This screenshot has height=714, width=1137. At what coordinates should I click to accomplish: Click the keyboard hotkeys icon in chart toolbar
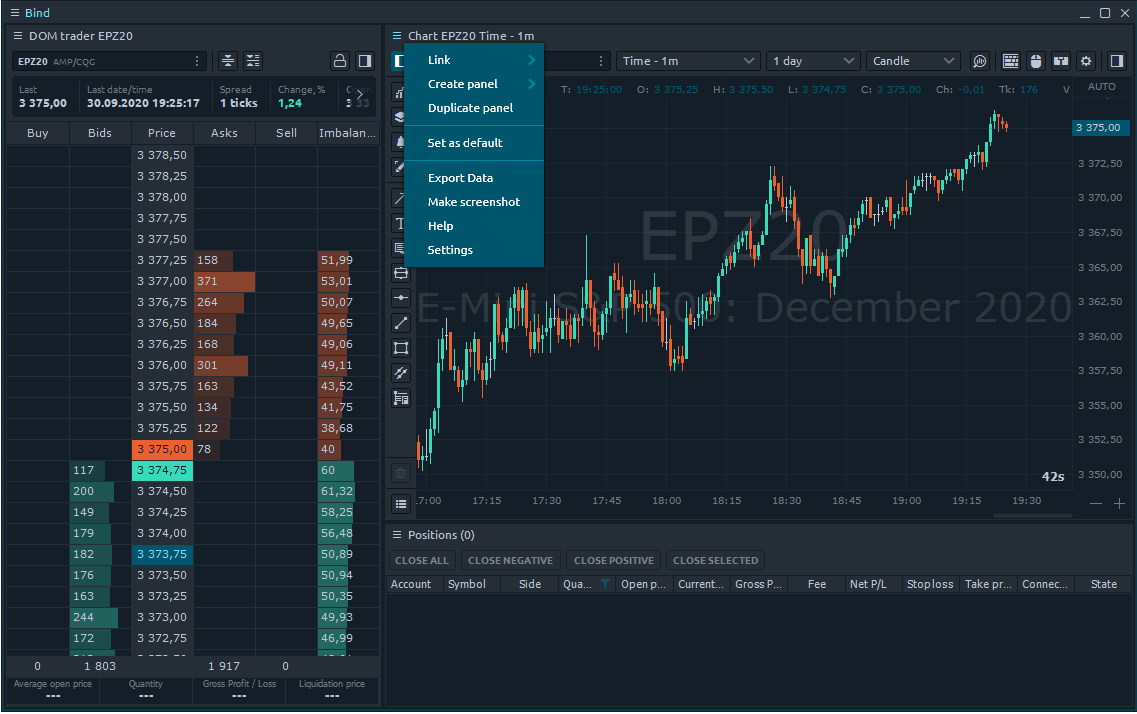pos(1011,61)
